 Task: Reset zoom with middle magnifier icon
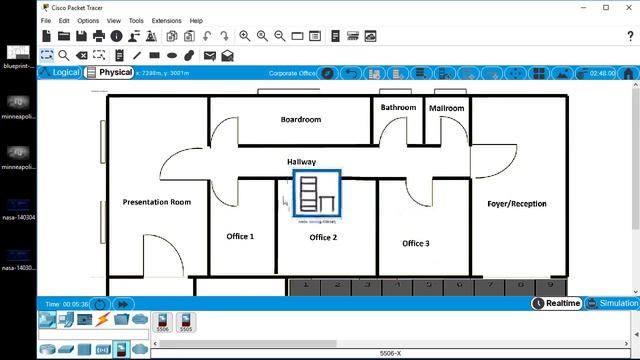(x=262, y=36)
